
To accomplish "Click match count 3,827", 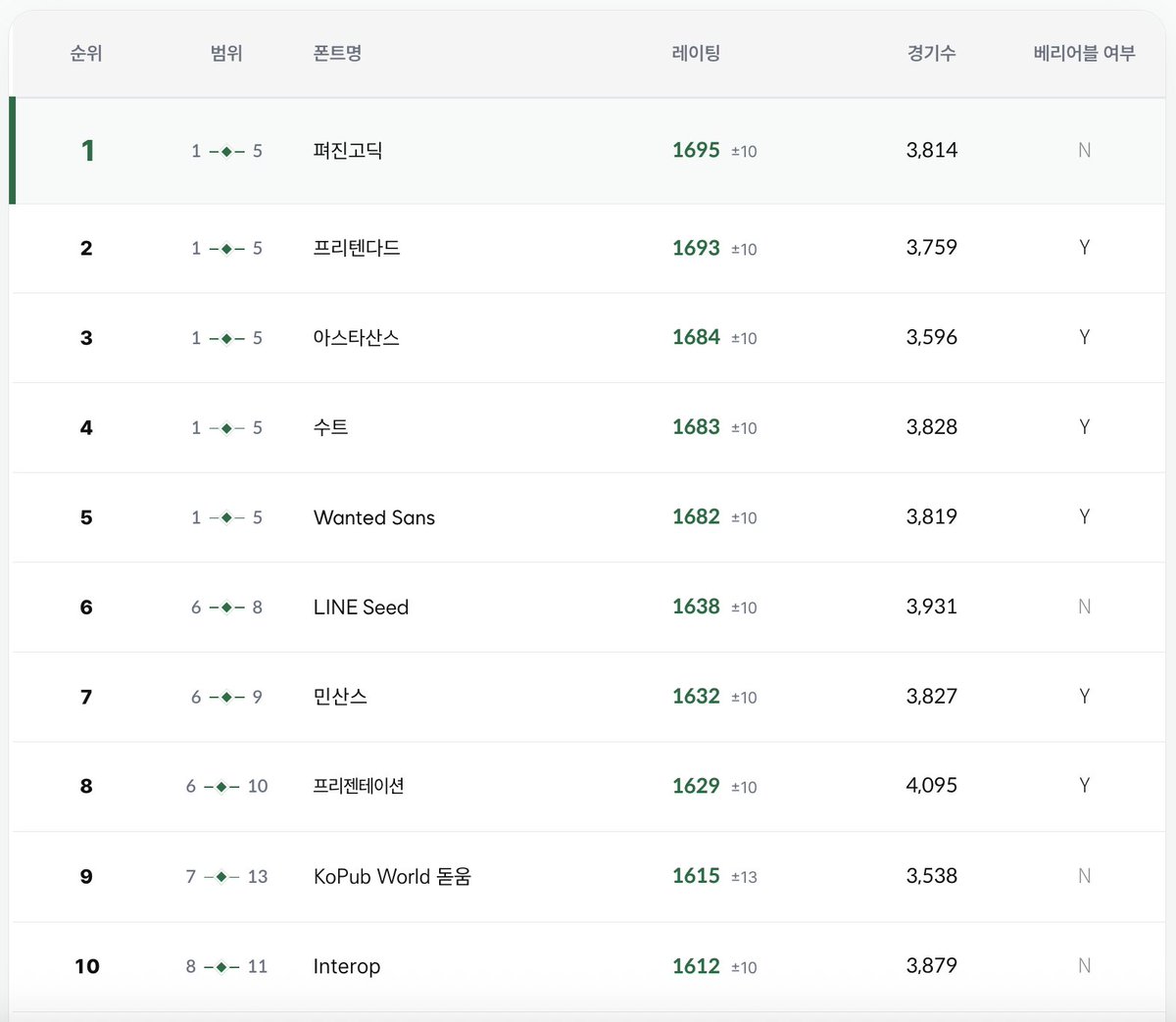I will pos(932,696).
